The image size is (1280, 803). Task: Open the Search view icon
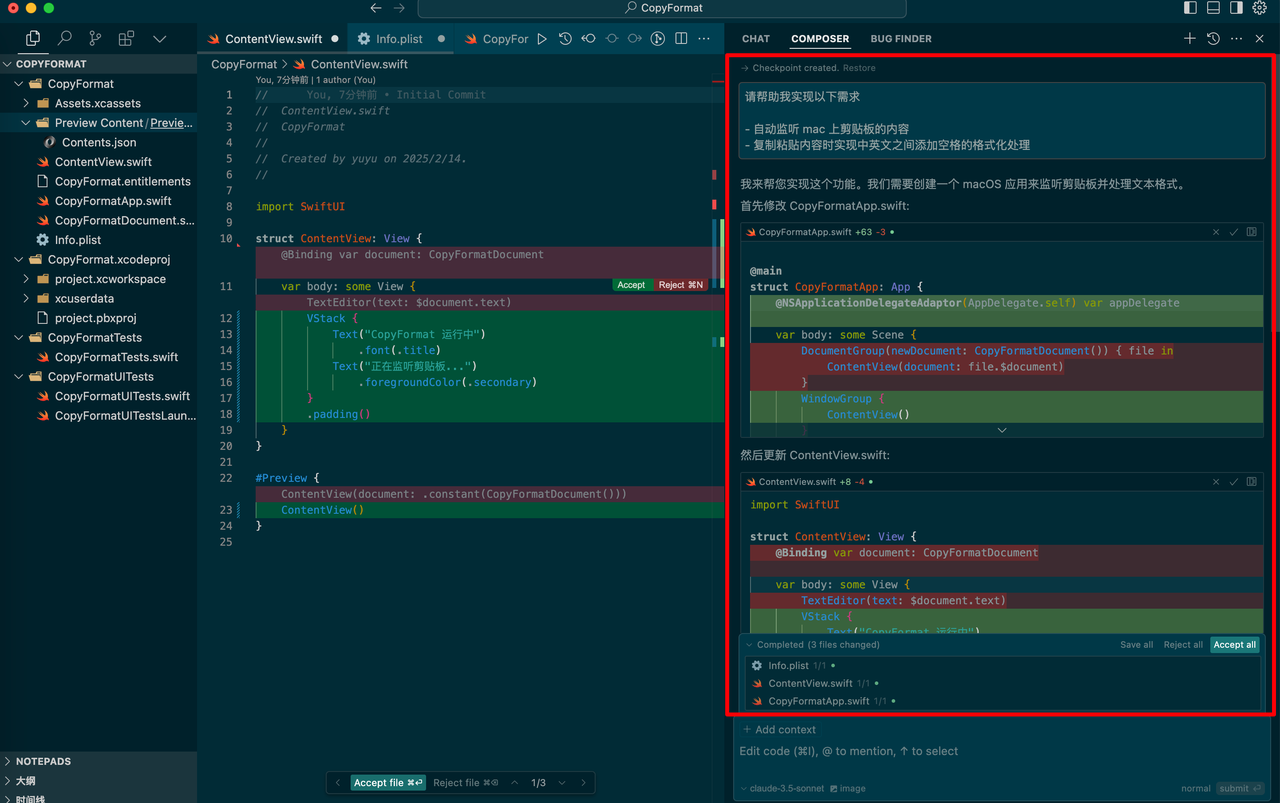point(64,38)
